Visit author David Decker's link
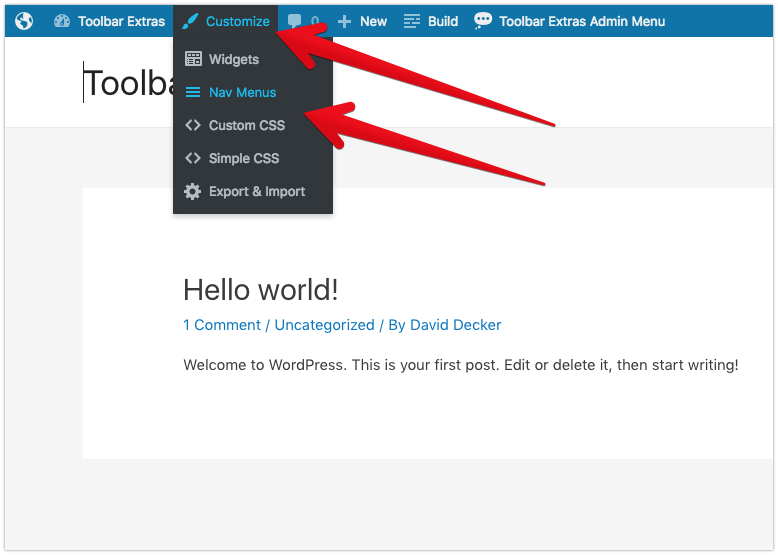778x555 pixels. (455, 325)
